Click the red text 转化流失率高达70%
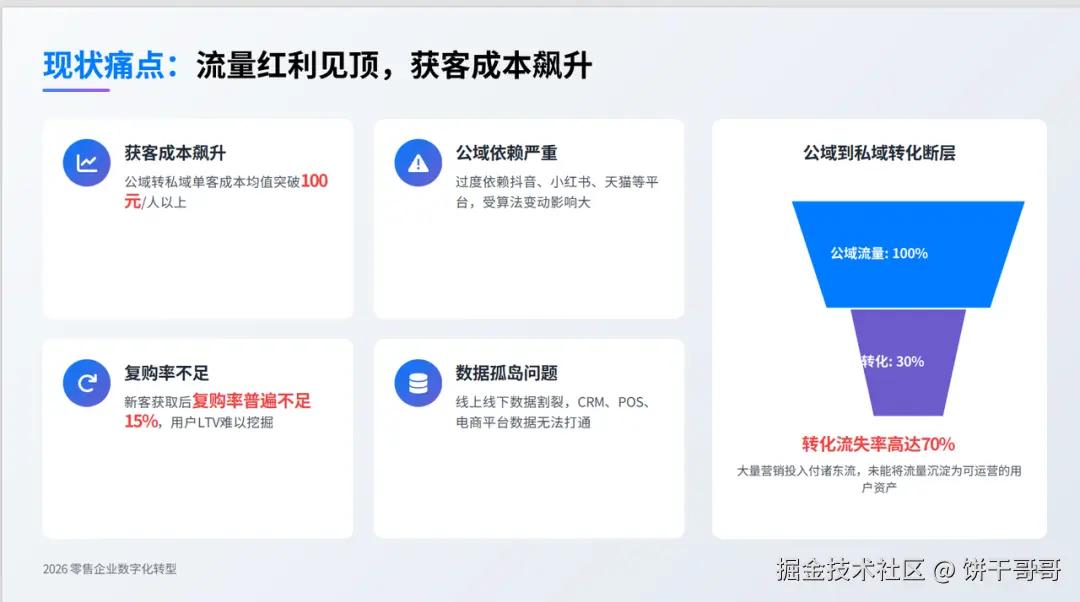The height and width of the screenshot is (602, 1080). coord(878,444)
